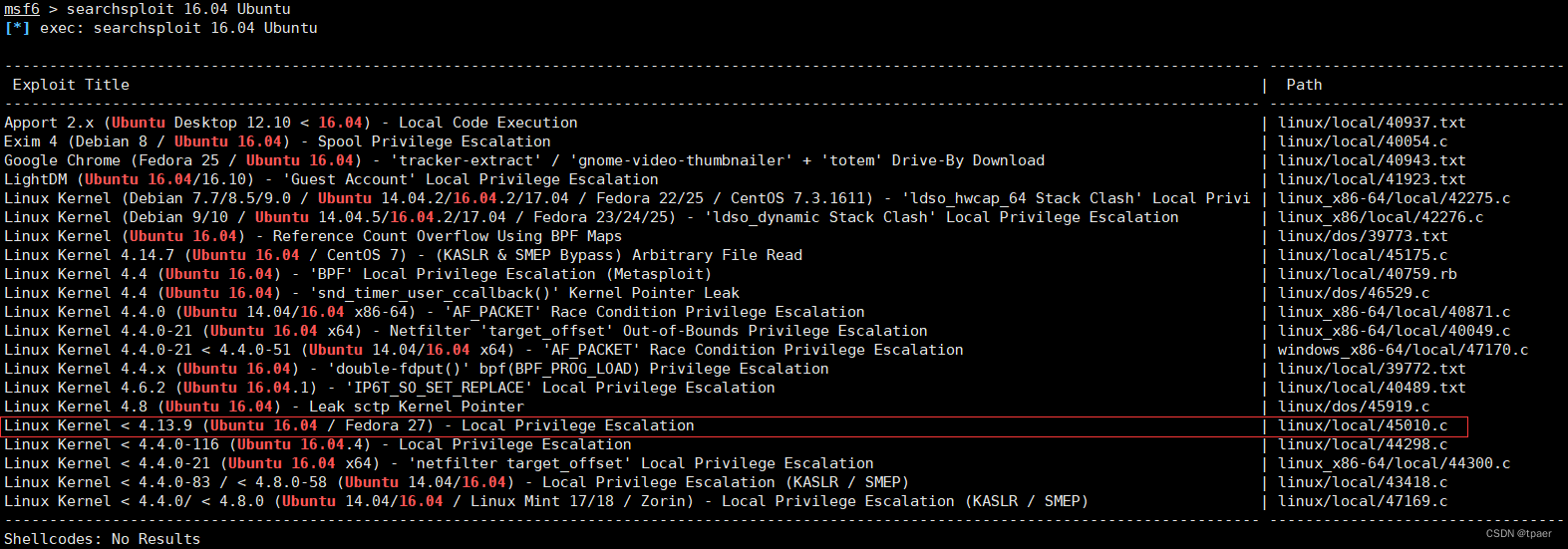Click path linux/local/45010.c
Viewport: 1568px width, 549px height.
[1363, 425]
